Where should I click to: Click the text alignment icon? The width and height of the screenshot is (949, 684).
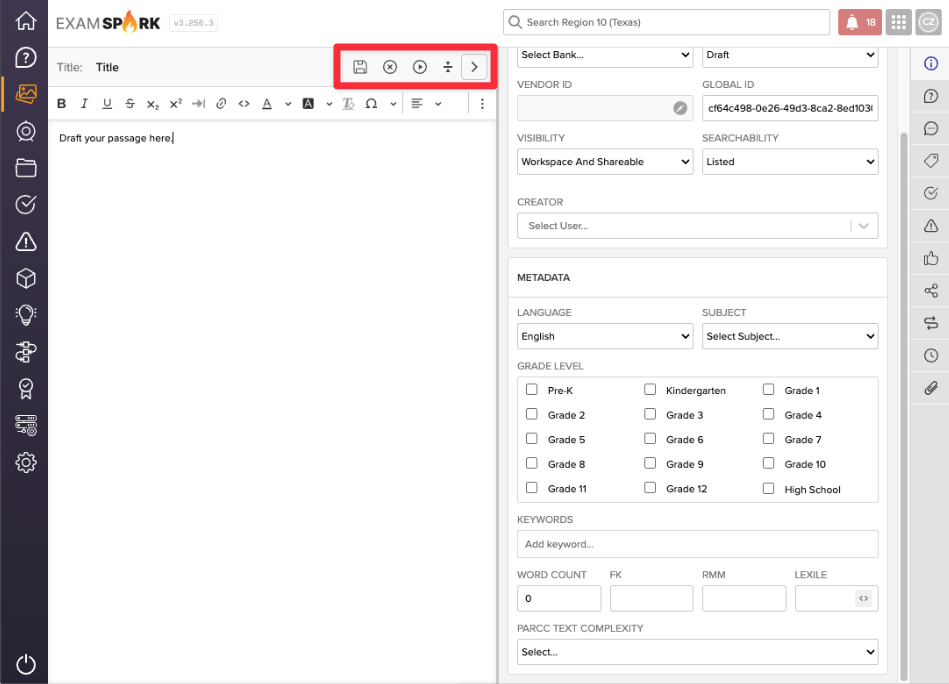[x=417, y=104]
